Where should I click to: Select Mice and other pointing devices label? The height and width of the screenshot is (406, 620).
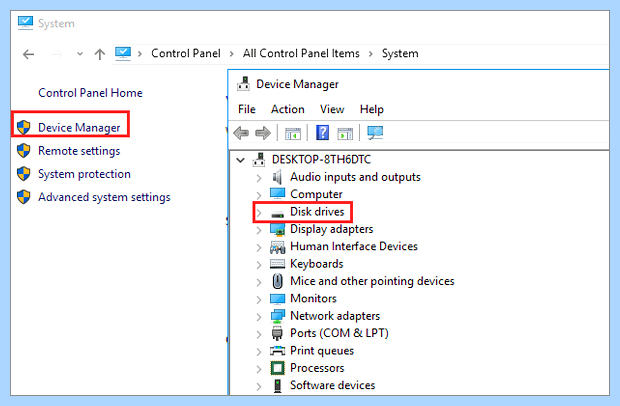[372, 281]
